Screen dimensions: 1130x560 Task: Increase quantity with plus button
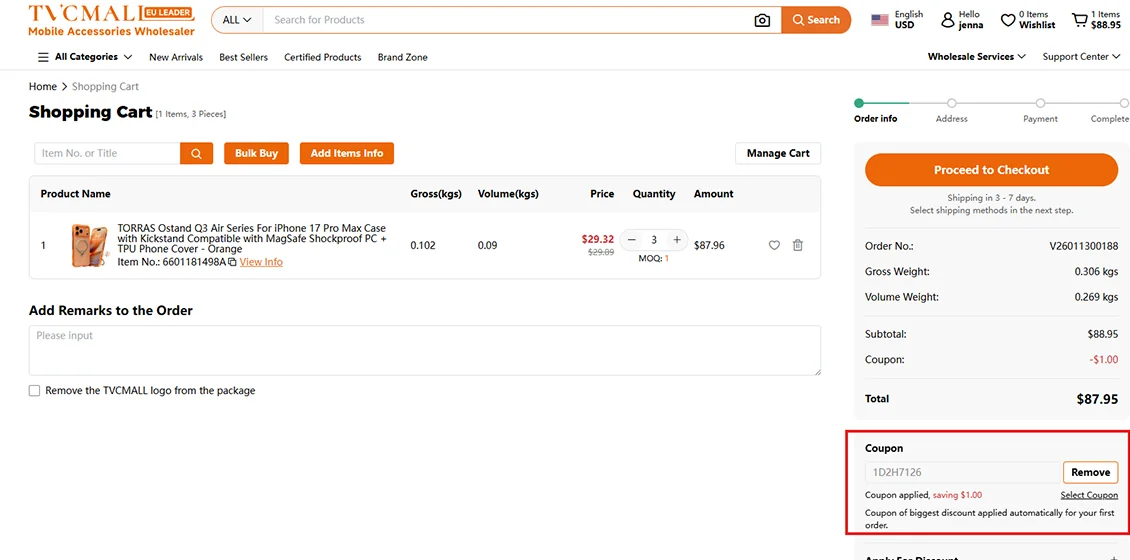click(677, 240)
